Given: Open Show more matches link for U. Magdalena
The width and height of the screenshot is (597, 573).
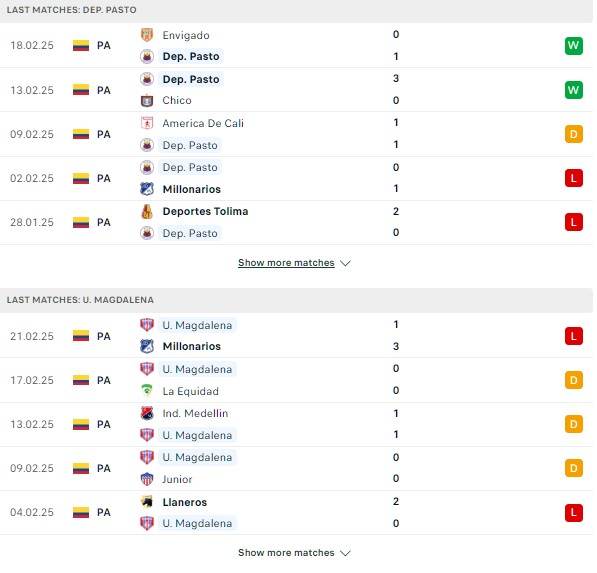Looking at the screenshot, I should pos(286,552).
